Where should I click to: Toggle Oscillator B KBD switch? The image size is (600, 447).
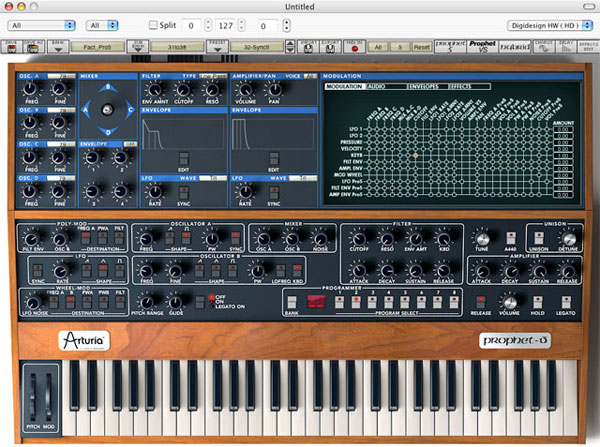297,271
